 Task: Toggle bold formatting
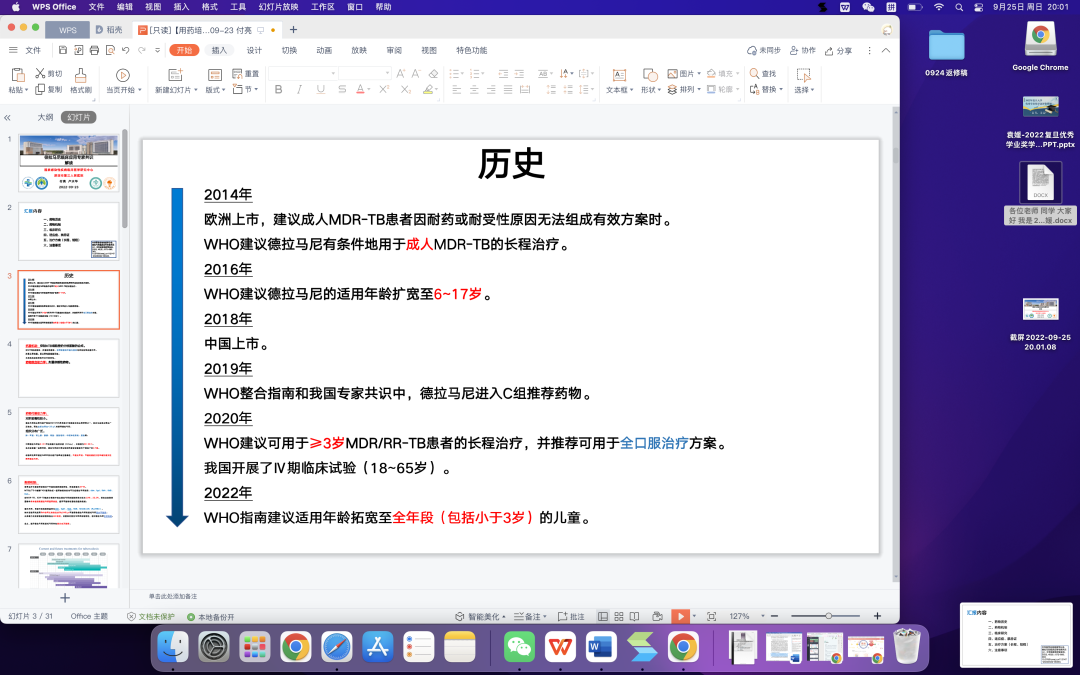[x=278, y=90]
